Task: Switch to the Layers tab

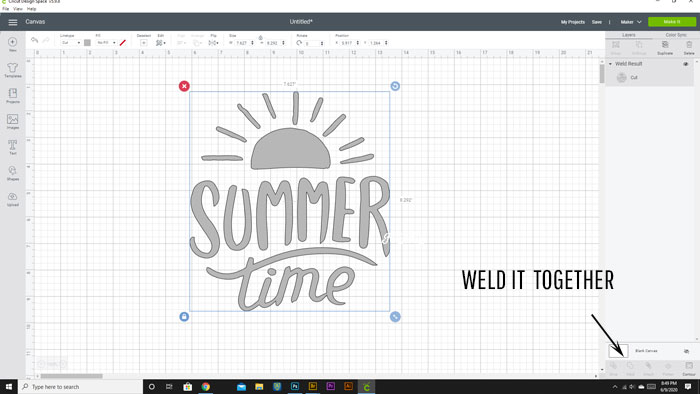Action: tap(629, 35)
